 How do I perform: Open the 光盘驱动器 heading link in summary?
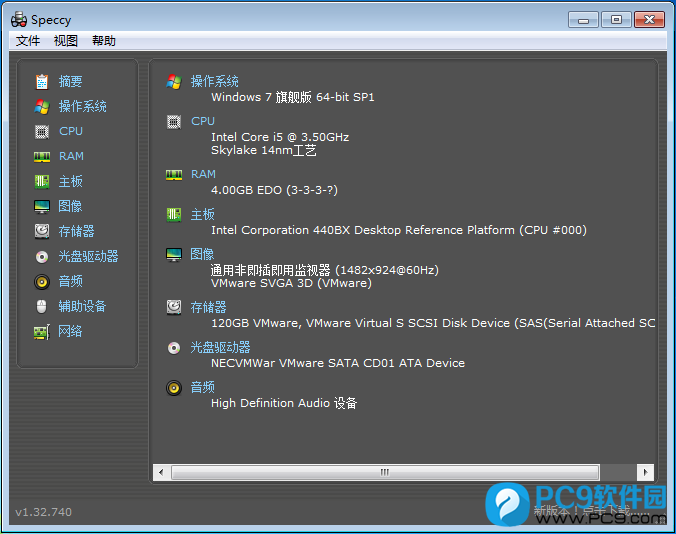(x=220, y=347)
